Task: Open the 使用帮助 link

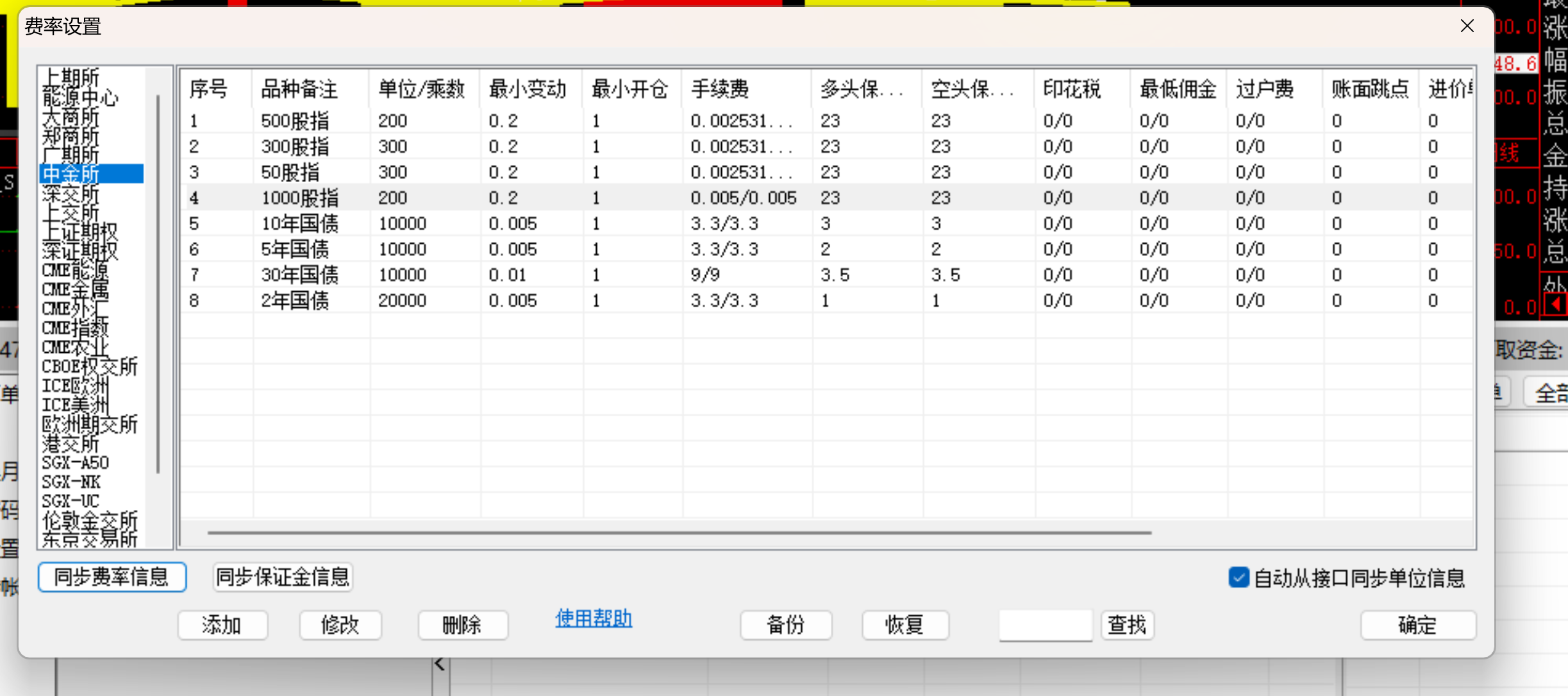Action: pos(594,618)
